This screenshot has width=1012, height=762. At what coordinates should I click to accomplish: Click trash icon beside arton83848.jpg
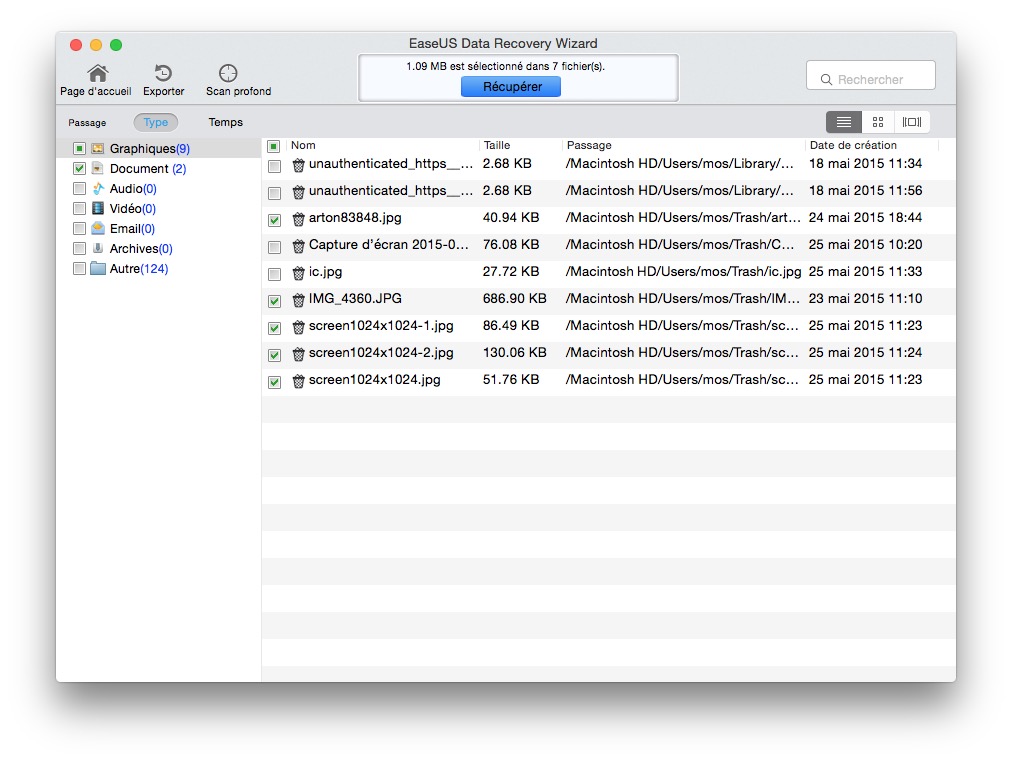[298, 219]
